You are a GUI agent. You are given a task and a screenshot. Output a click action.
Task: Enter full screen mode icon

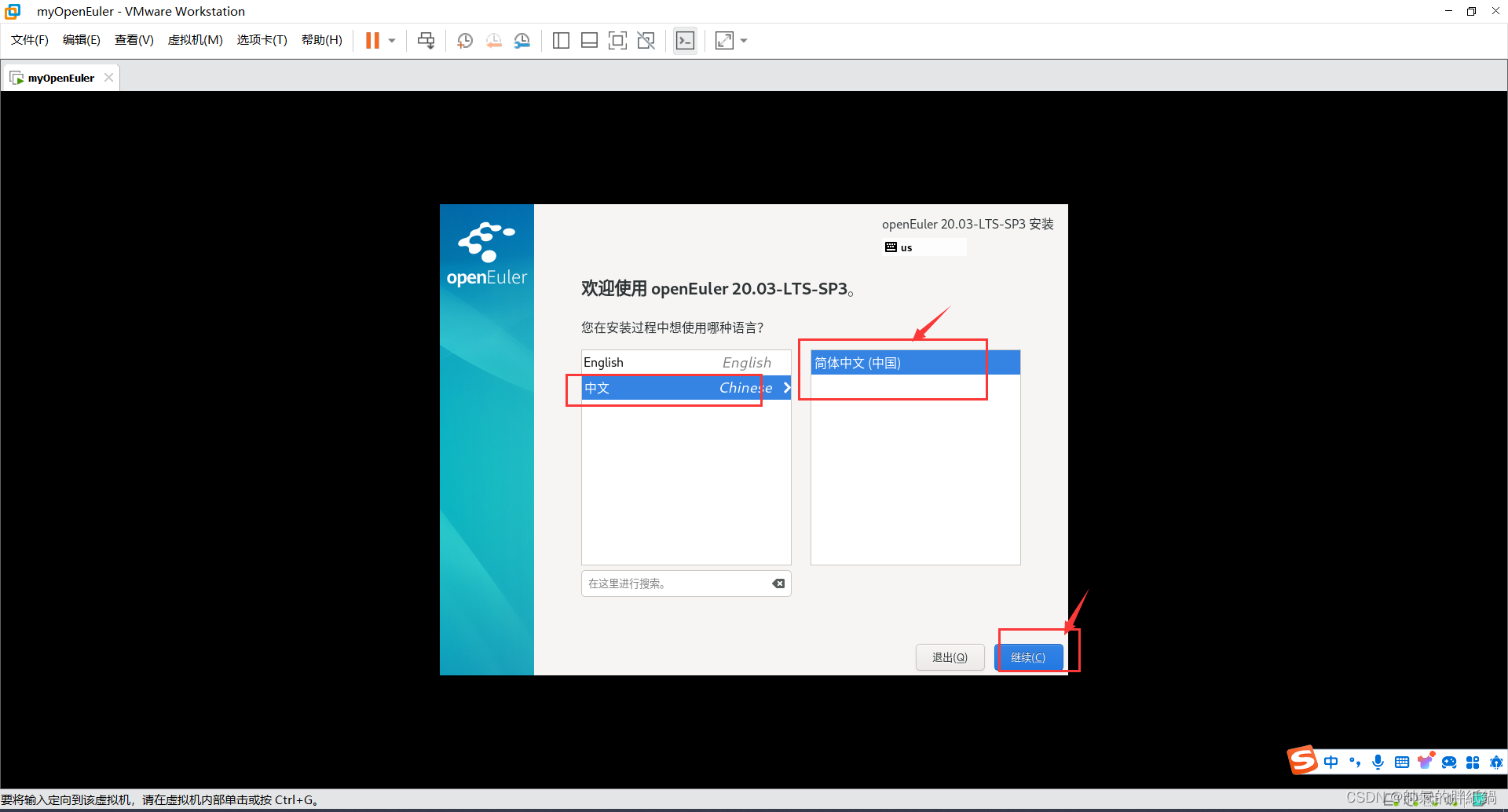[x=618, y=41]
